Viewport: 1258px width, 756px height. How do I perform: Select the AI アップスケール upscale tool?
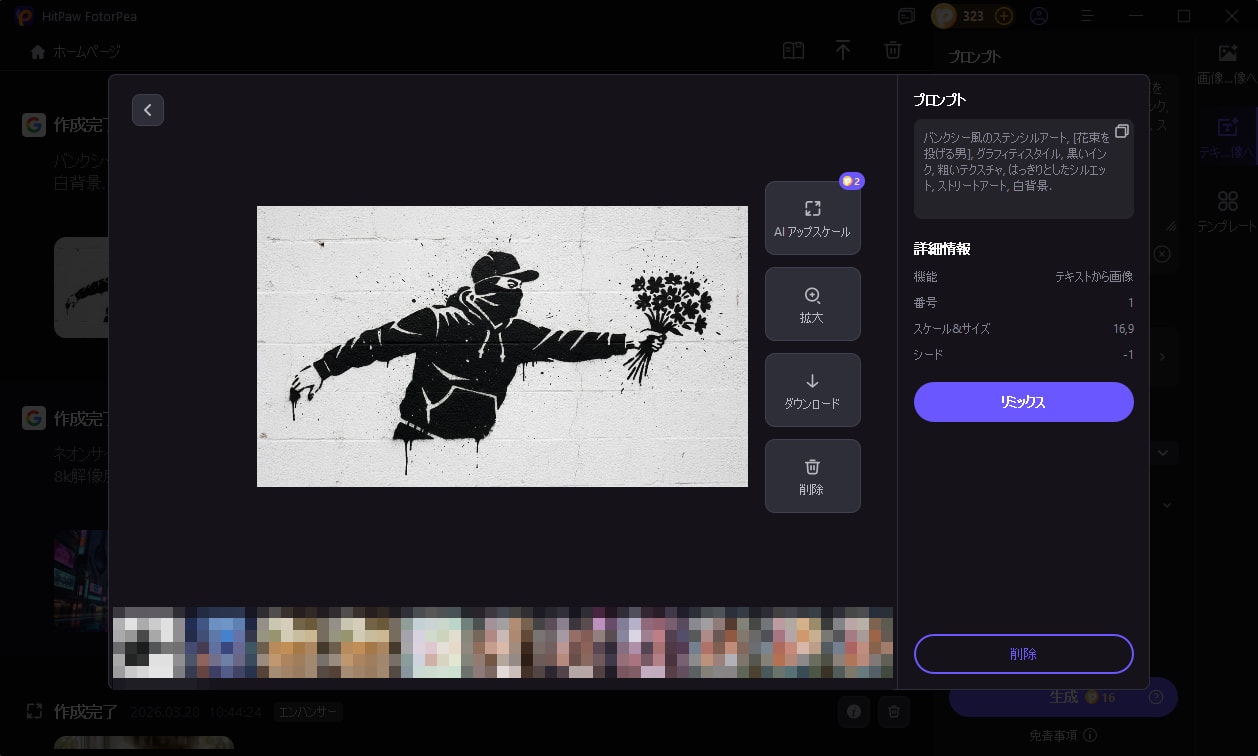tap(812, 217)
